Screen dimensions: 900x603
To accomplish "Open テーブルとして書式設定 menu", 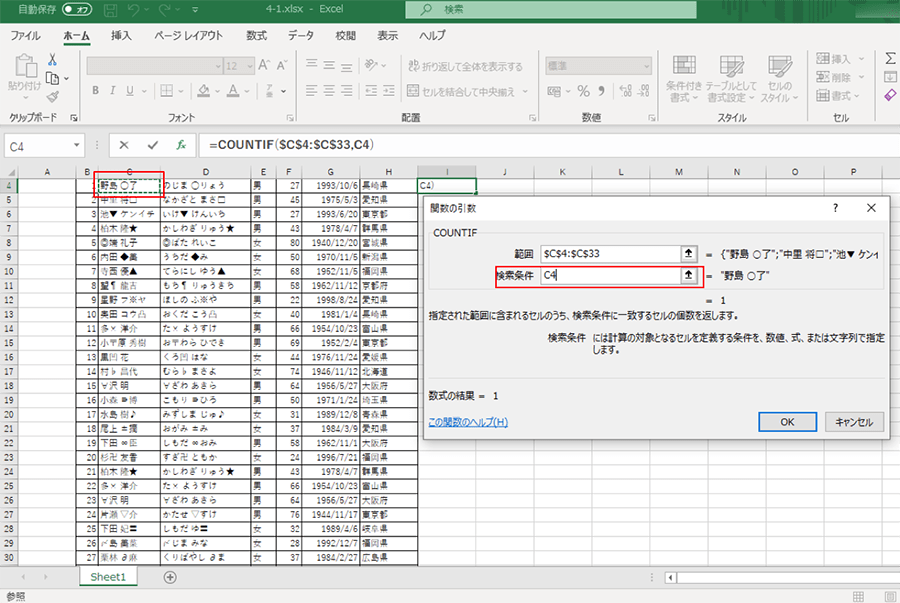I will (731, 79).
